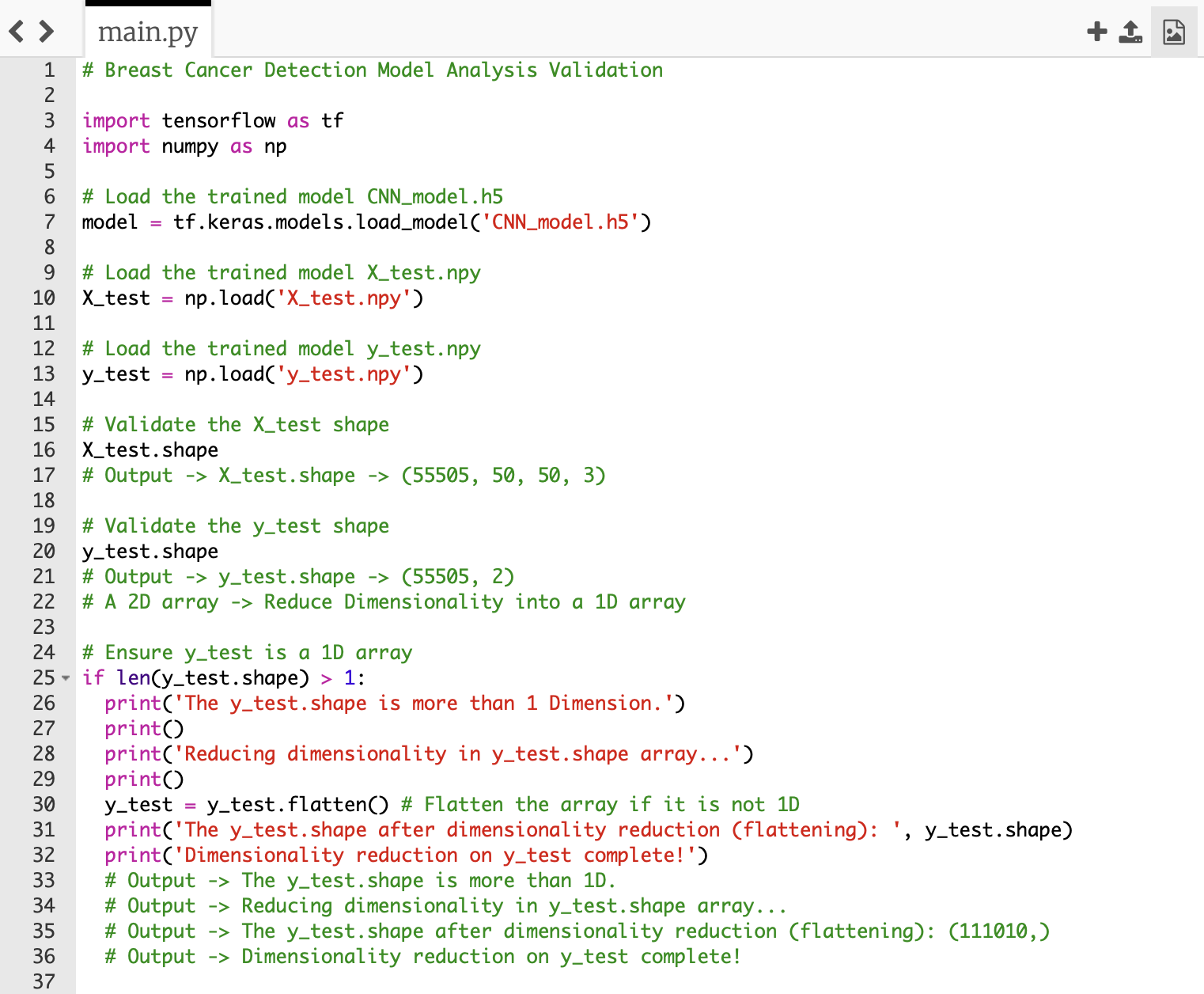Image resolution: width=1204 pixels, height=994 pixels.
Task: Click the previous tab left arrow
Action: click(x=17, y=32)
